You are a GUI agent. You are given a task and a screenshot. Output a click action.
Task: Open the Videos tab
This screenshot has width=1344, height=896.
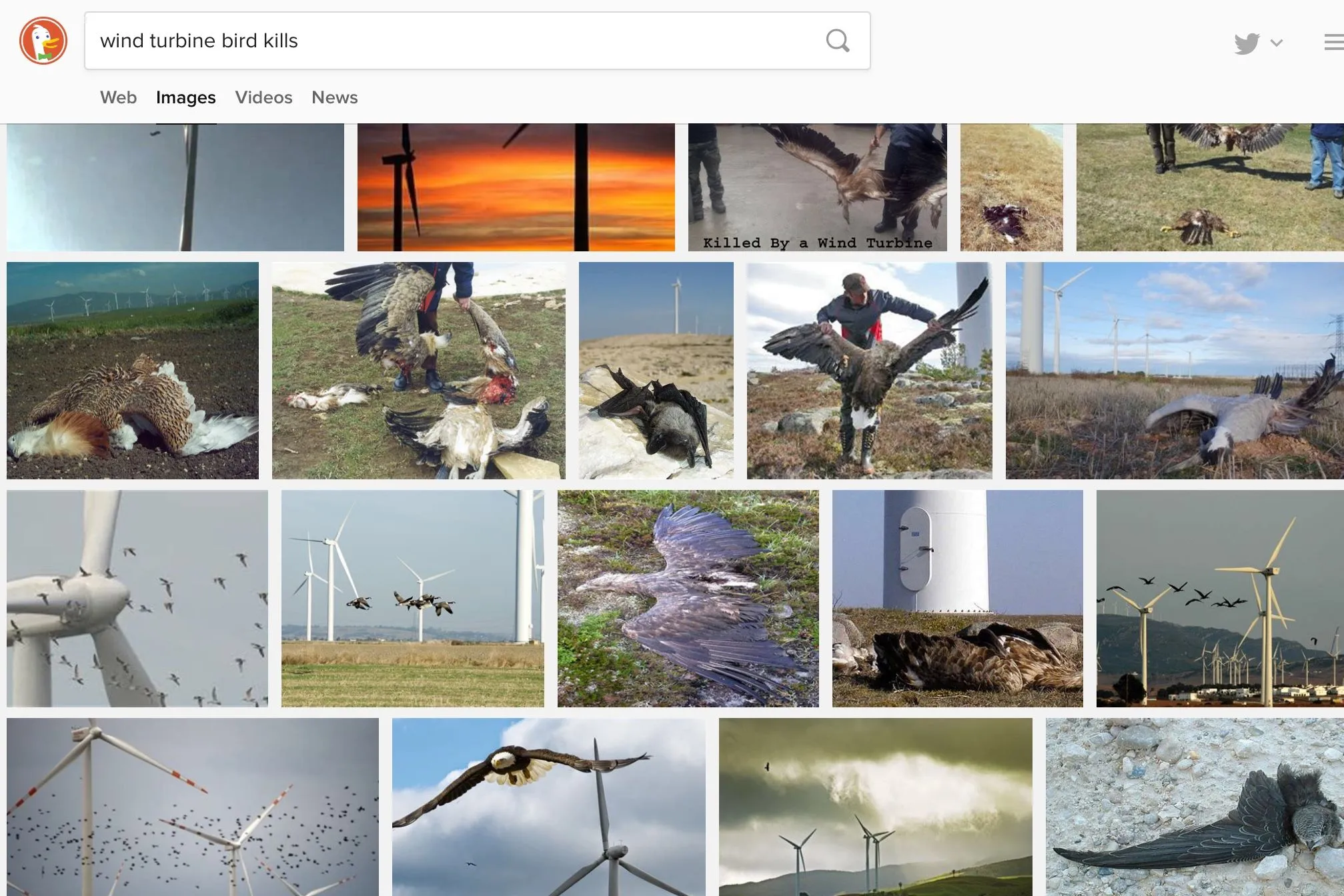pos(263,97)
